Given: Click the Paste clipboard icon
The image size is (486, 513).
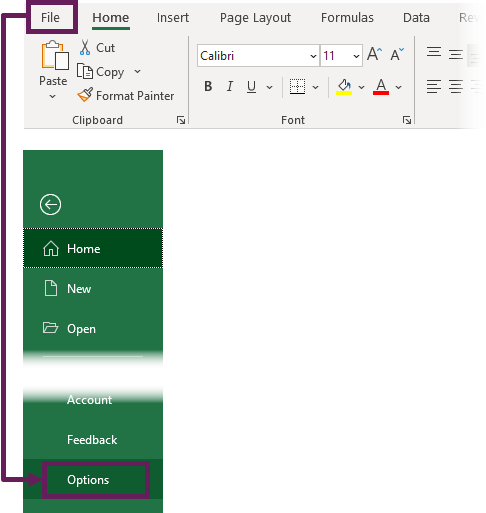Looking at the screenshot, I should point(55,55).
